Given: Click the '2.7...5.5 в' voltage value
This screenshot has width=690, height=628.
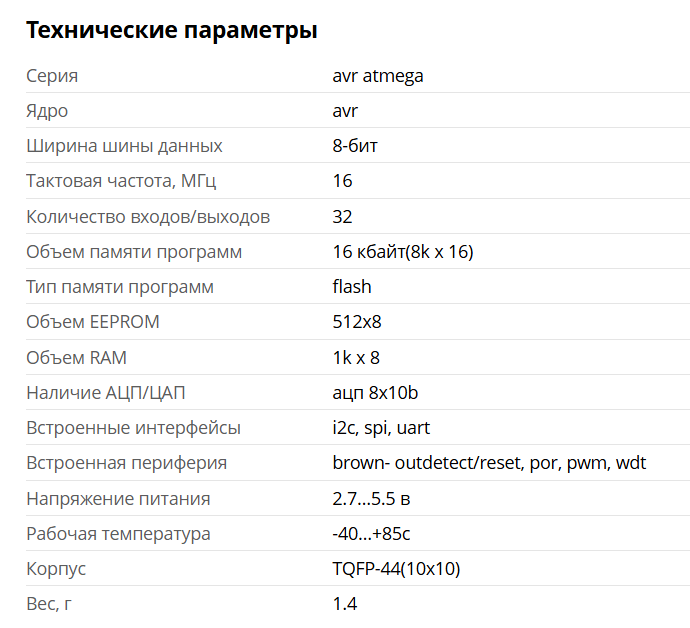Looking at the screenshot, I should [x=371, y=499].
